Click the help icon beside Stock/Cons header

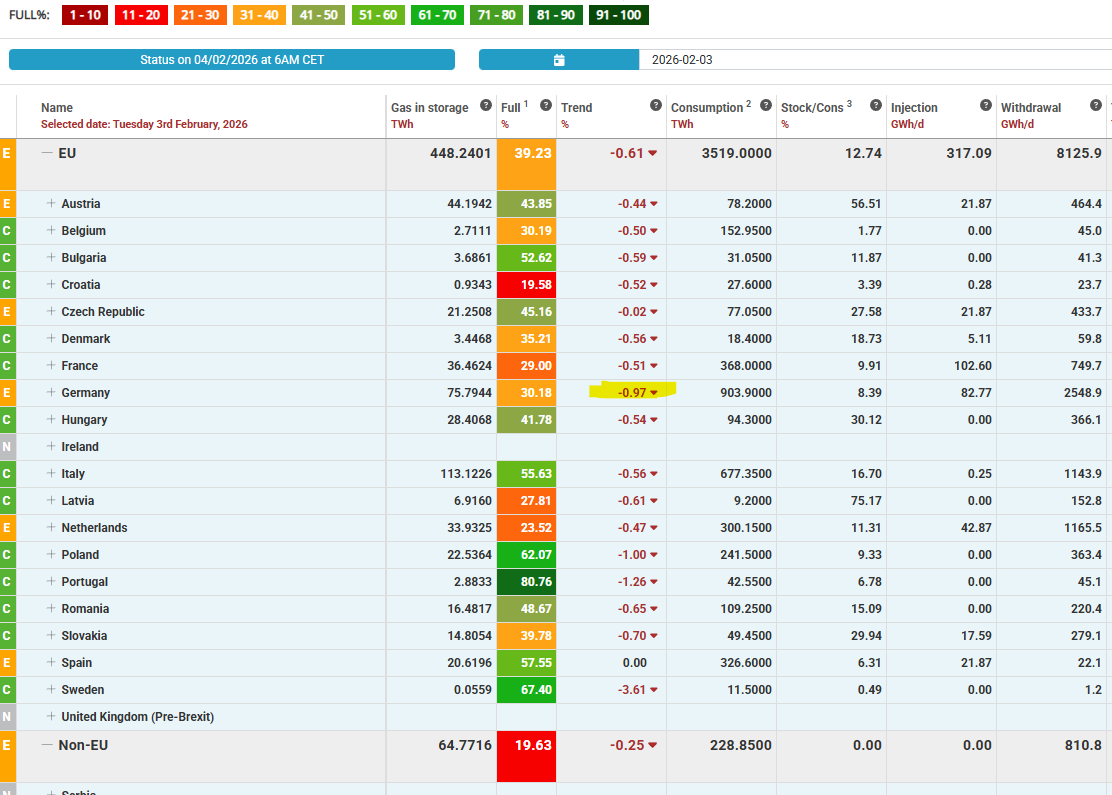pos(875,105)
